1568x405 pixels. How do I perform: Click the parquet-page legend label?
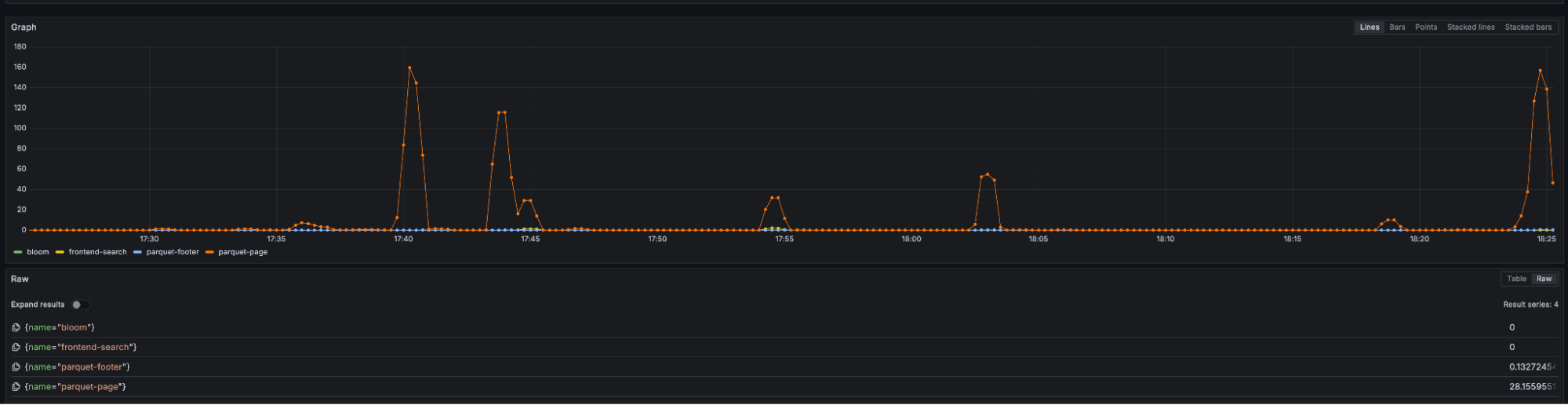click(x=242, y=252)
